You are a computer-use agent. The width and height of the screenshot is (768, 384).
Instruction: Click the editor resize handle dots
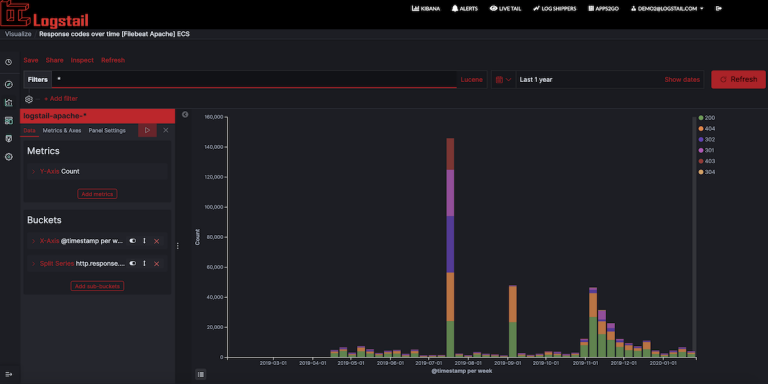[177, 246]
